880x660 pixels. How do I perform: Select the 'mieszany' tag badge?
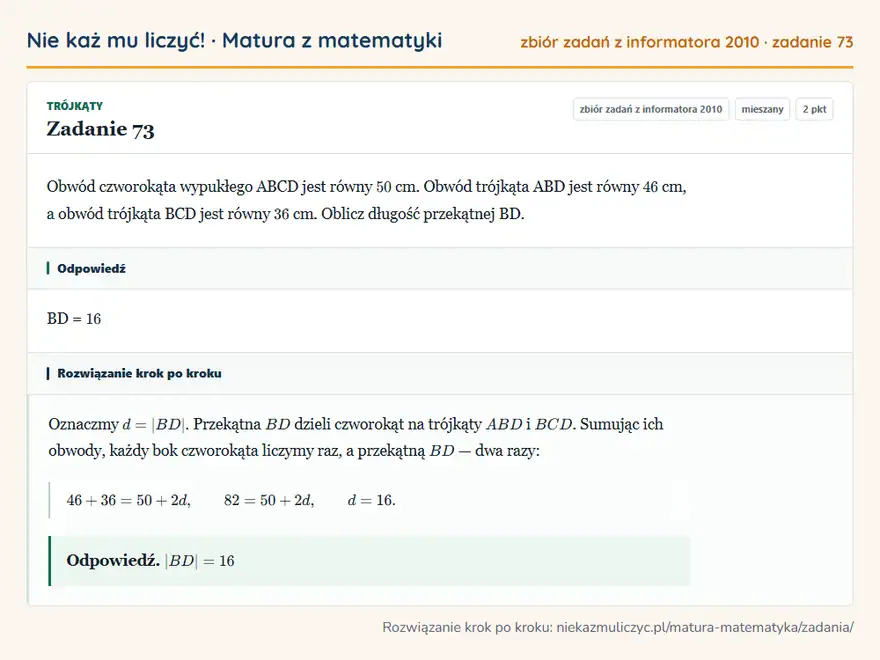coord(762,109)
